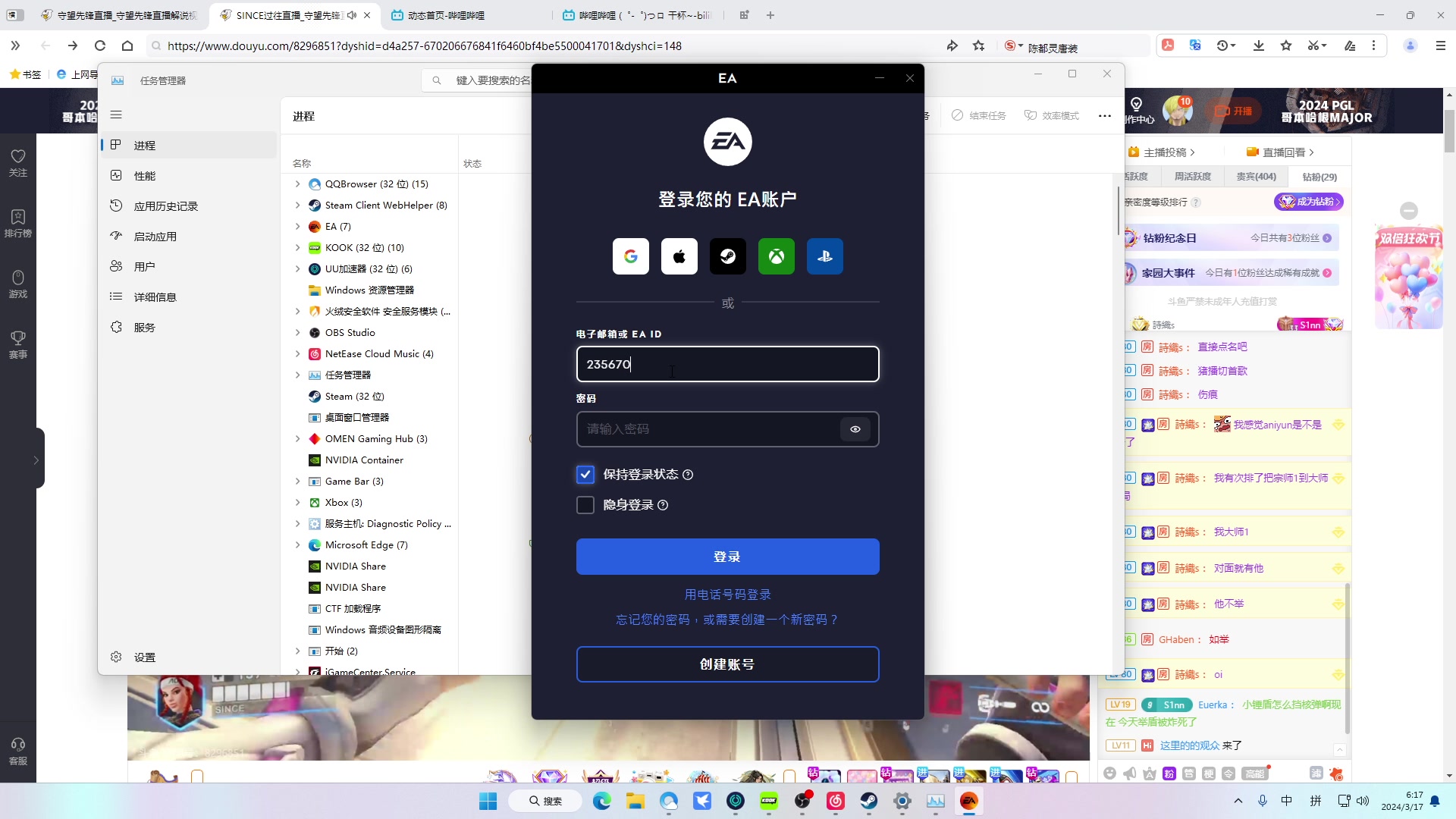Viewport: 1456px width, 819px height.
Task: Click Task Manager hamburger menu icon
Action: 116,115
